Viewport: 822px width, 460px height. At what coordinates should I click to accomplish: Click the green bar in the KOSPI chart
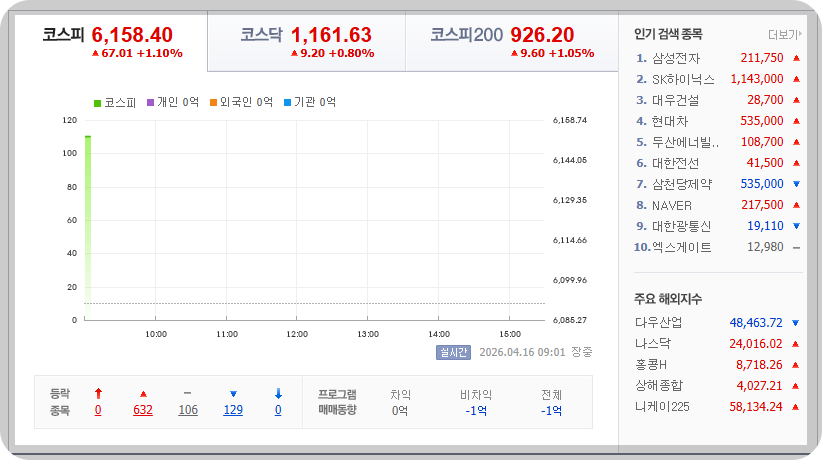(x=88, y=228)
